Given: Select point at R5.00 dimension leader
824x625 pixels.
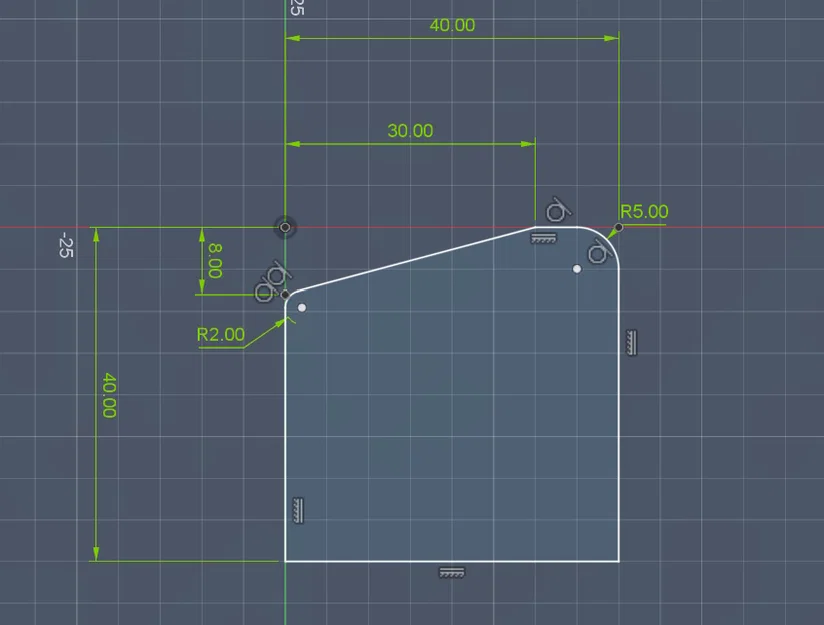Looking at the screenshot, I should (619, 227).
